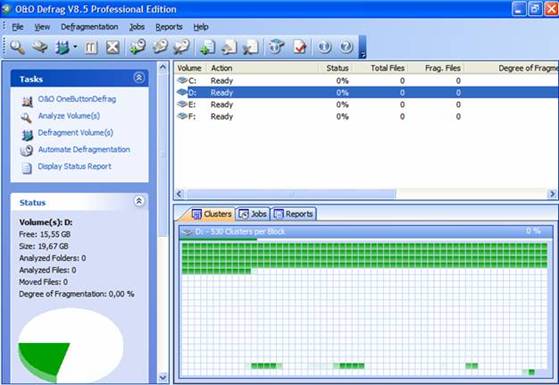Sort by the Volume column header

(x=189, y=68)
